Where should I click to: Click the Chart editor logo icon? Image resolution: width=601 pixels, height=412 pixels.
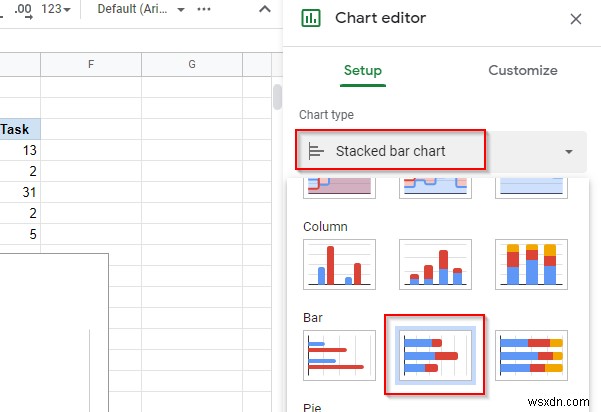pos(310,19)
